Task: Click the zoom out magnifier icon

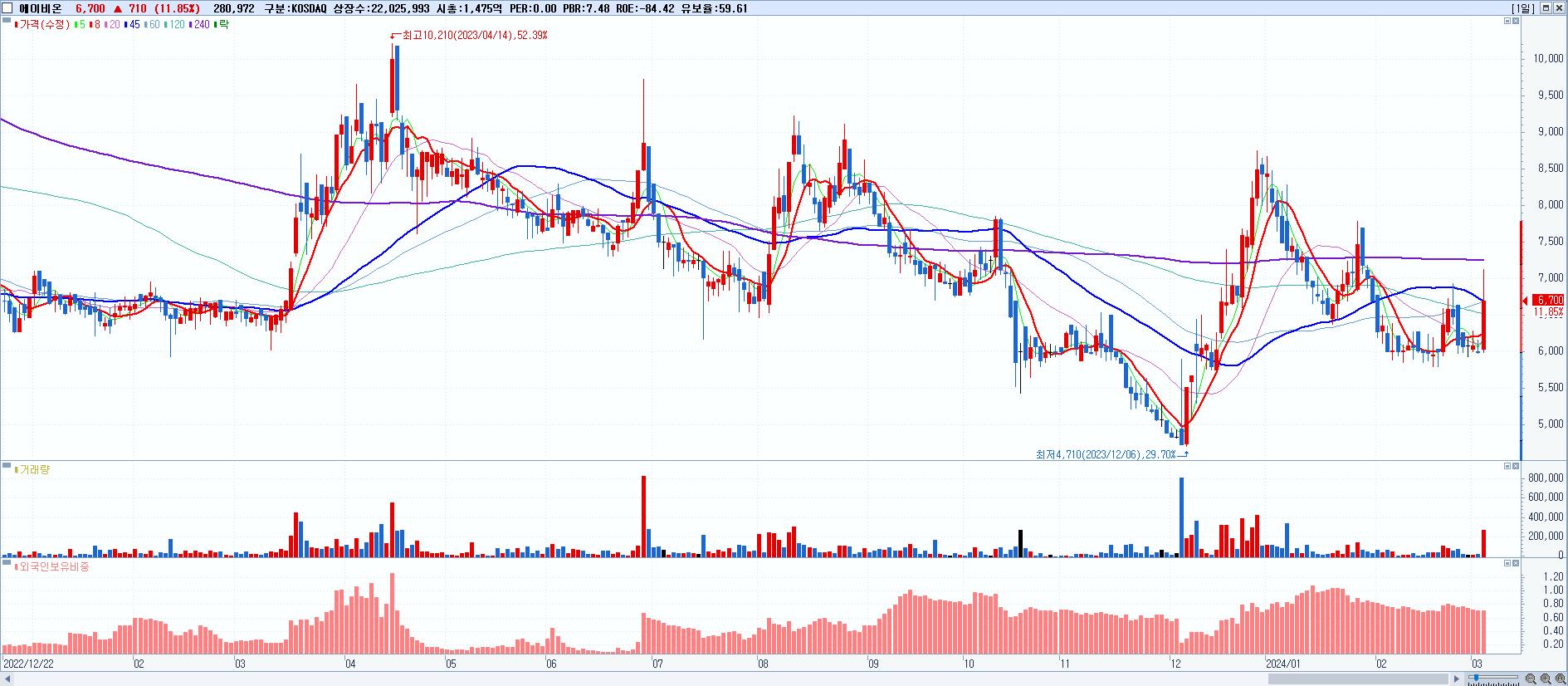Action: [x=1531, y=679]
